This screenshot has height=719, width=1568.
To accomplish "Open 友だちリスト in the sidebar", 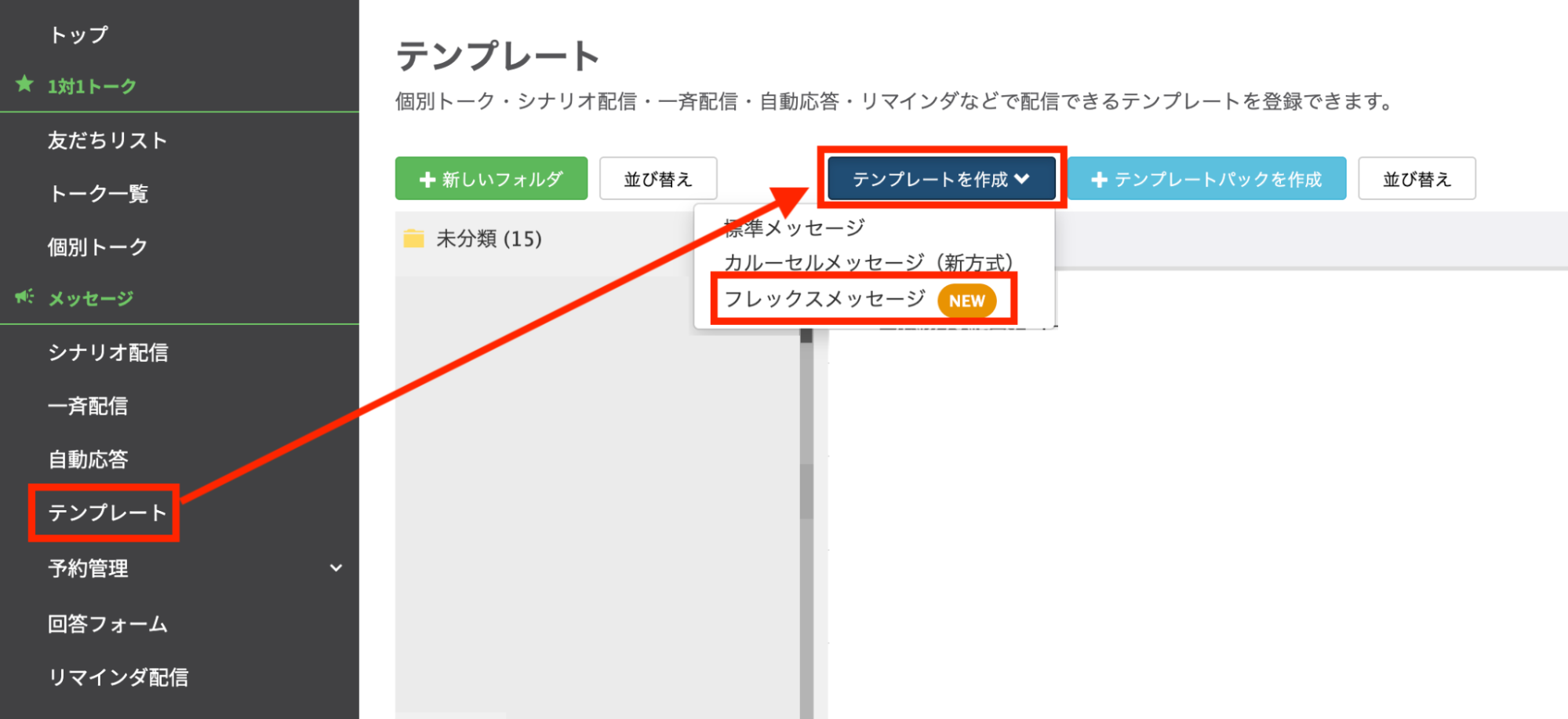I will coord(107,141).
